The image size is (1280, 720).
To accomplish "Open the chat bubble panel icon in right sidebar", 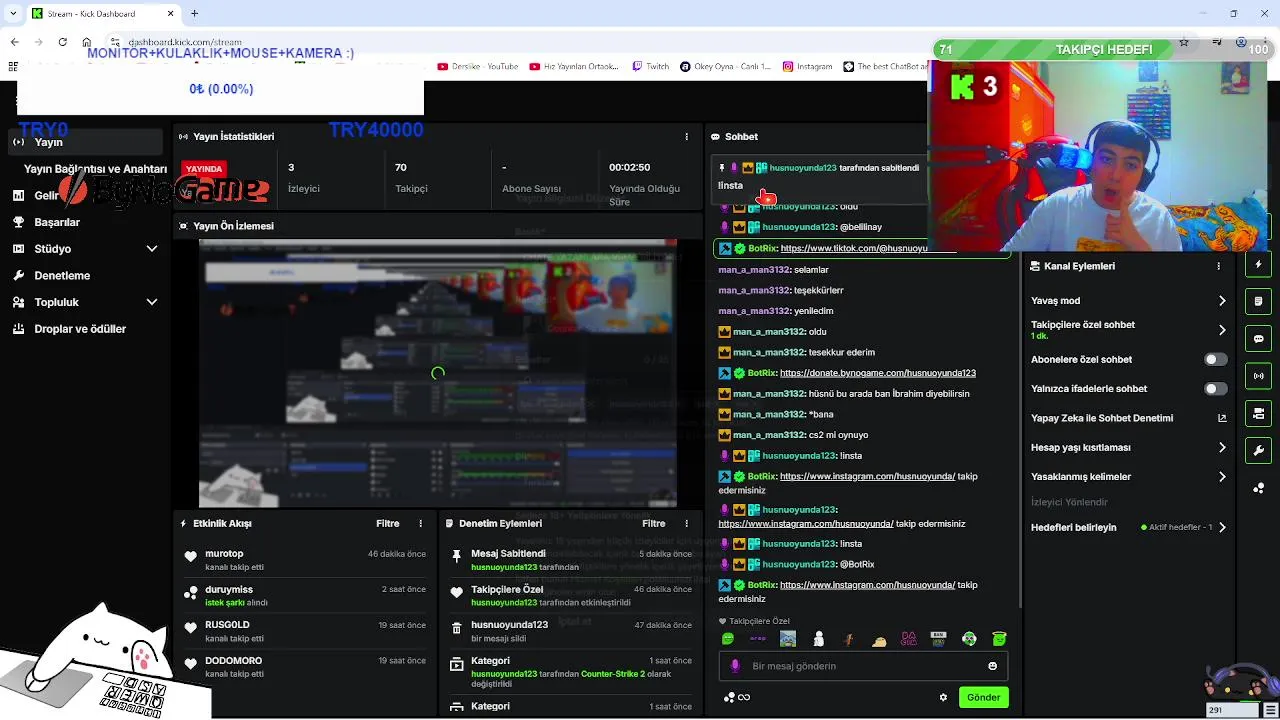I will [1258, 339].
